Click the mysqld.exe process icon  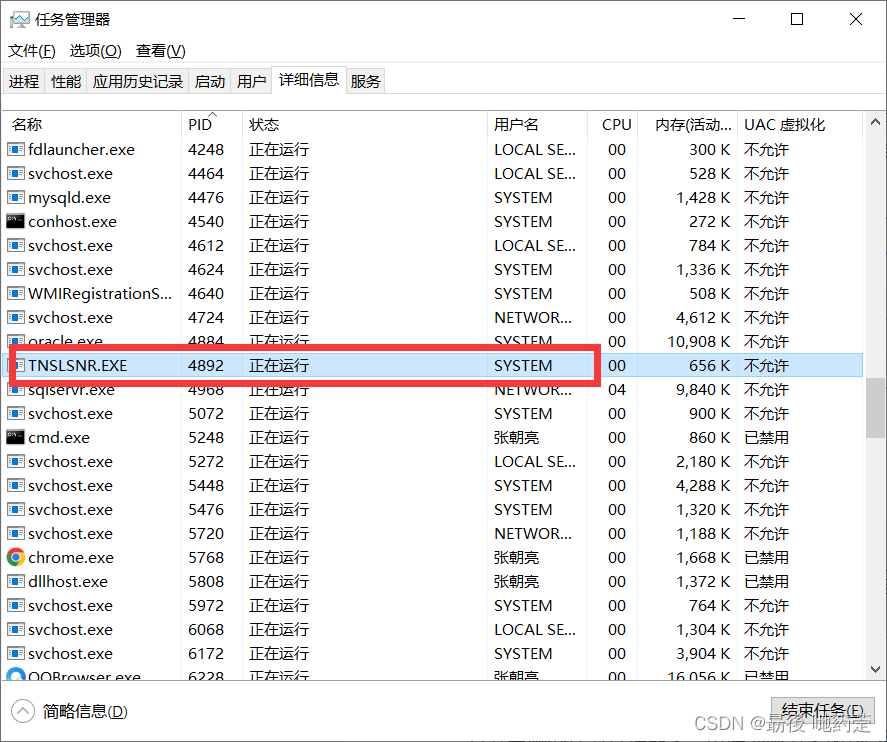click(x=15, y=197)
